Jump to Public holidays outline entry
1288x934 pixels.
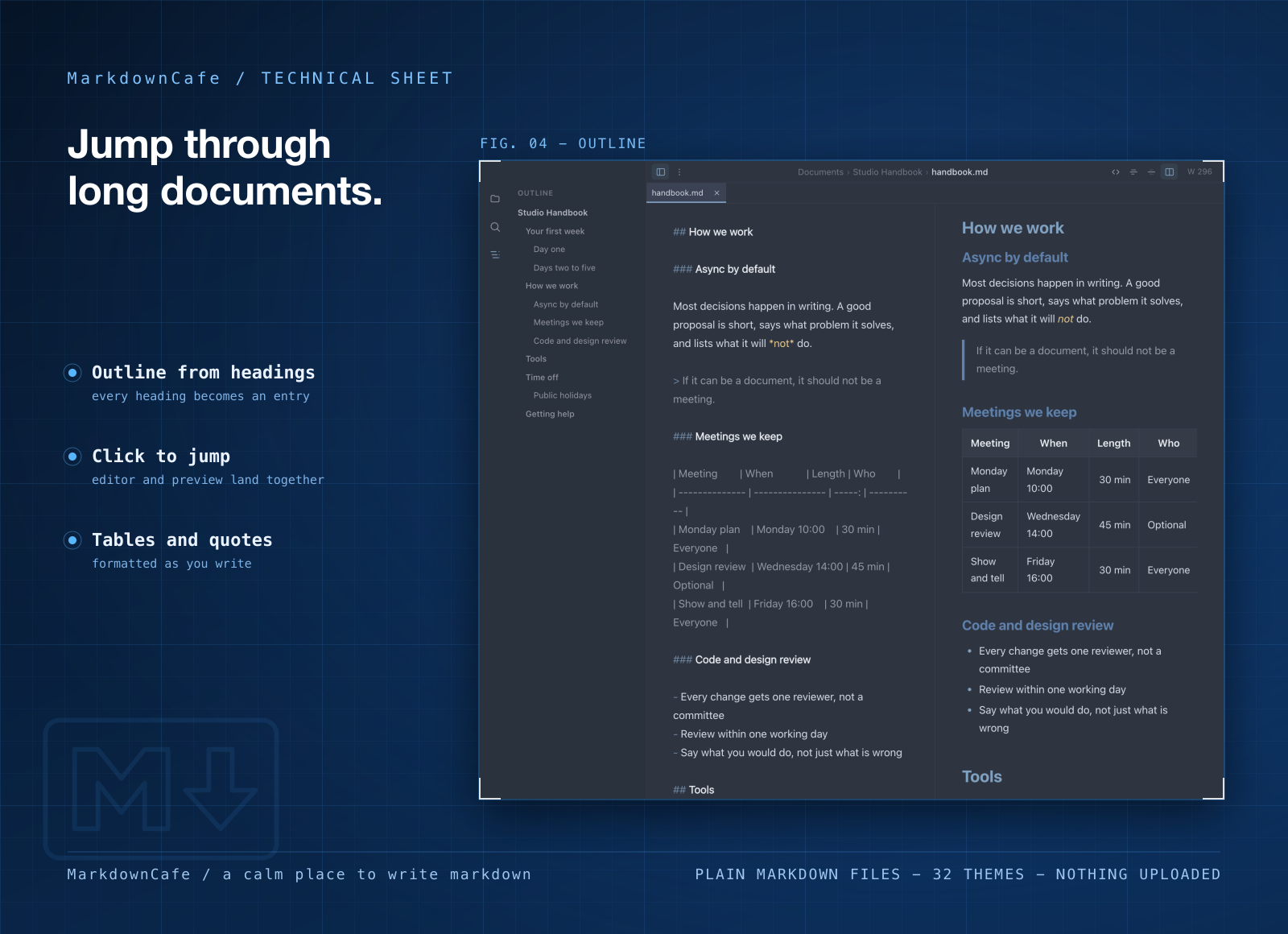point(562,395)
